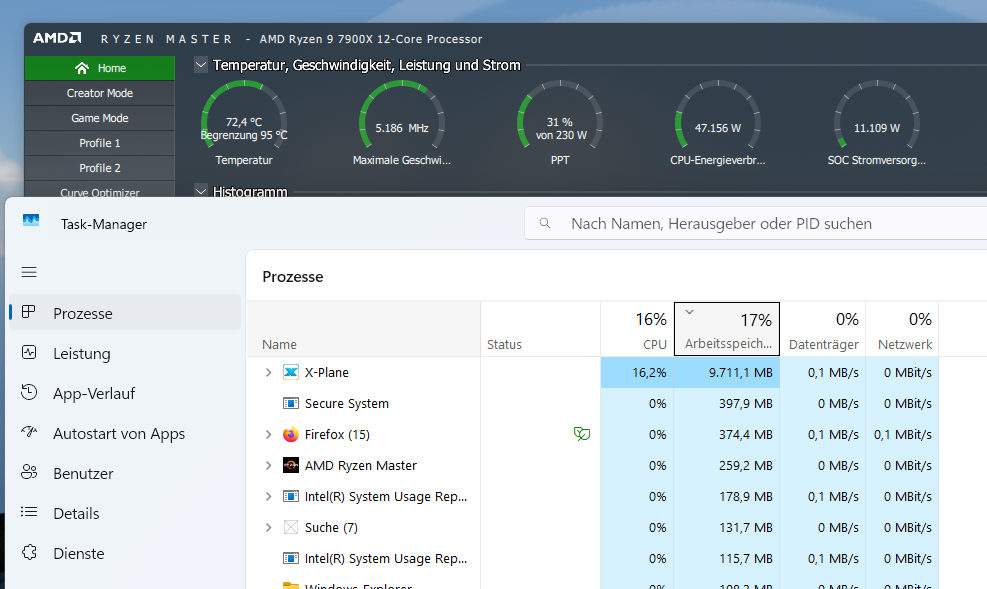Expand the Firefox (15) process group
This screenshot has height=589, width=987.
point(268,434)
